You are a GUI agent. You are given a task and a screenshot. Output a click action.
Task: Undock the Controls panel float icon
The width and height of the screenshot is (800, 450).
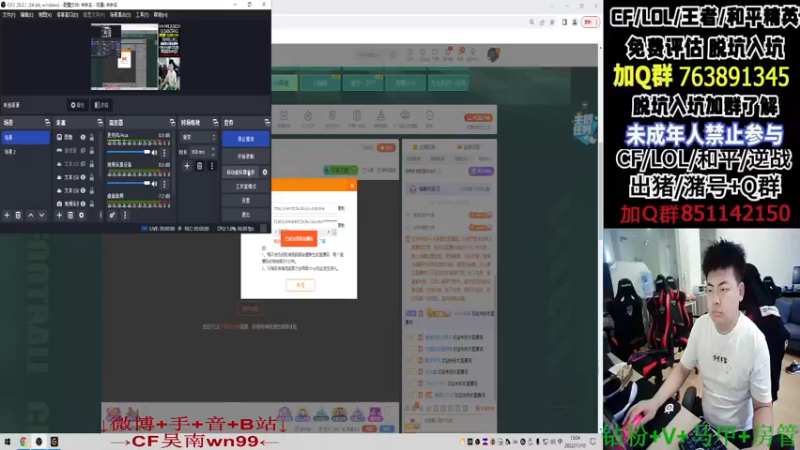pyautogui.click(x=266, y=122)
